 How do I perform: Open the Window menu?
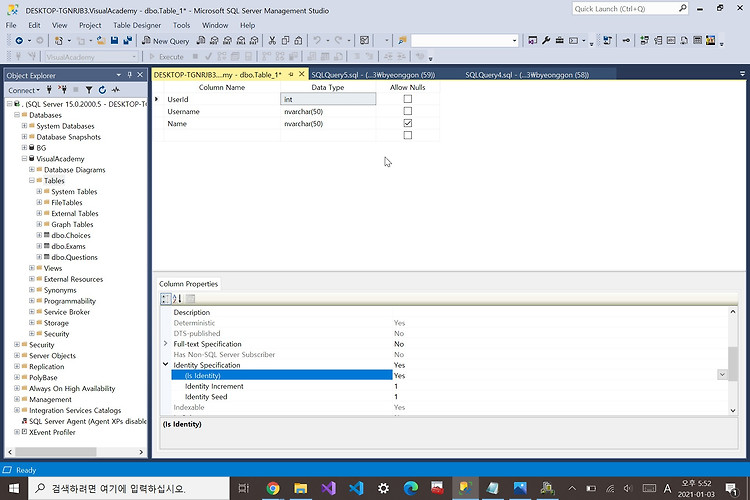[215, 25]
